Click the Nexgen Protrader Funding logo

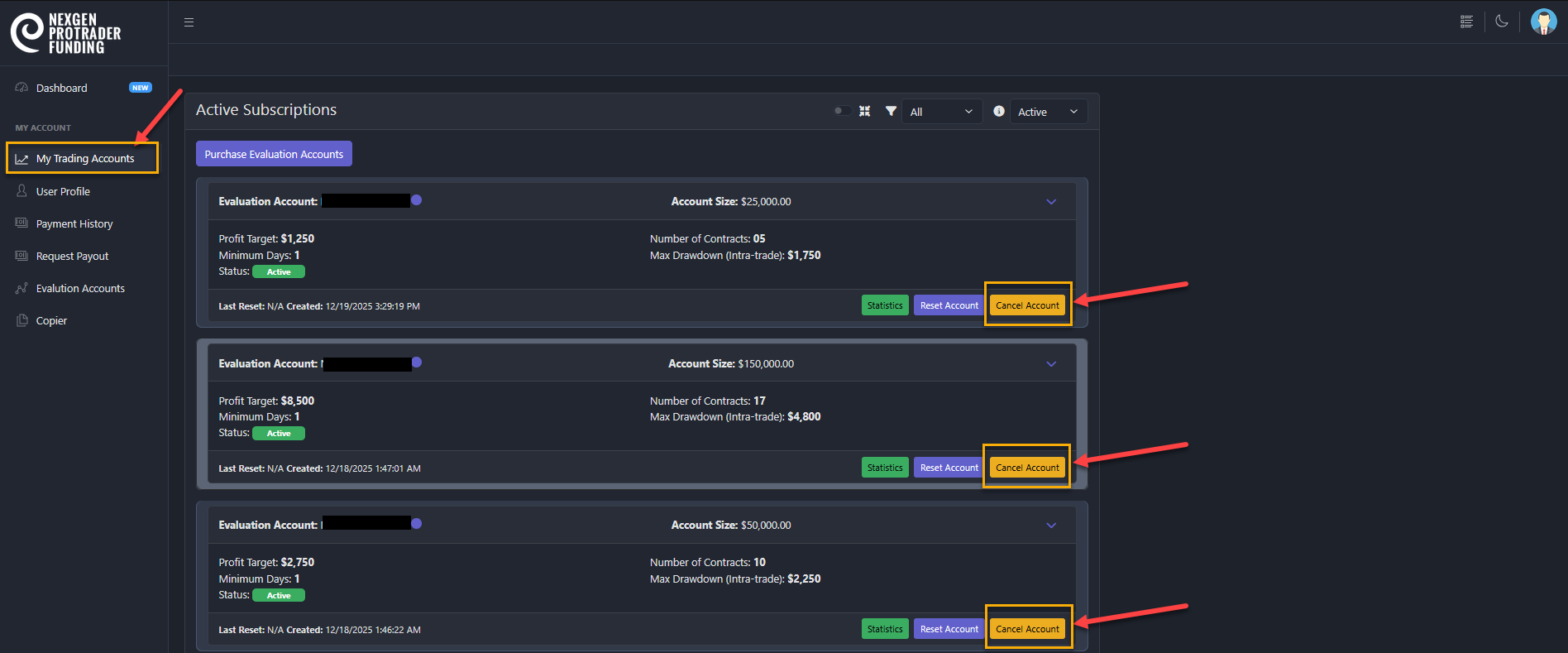66,33
